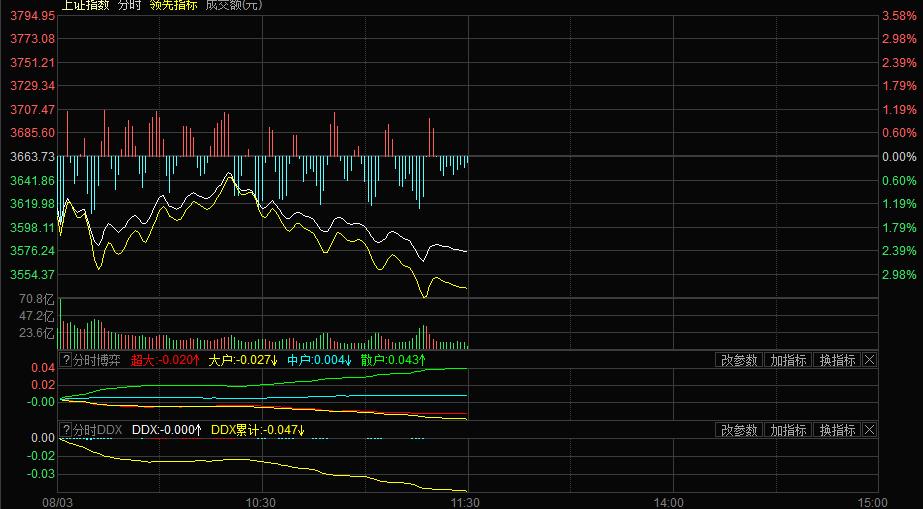Click the 散户 green value label
Image resolution: width=923 pixels, height=509 pixels.
[393, 360]
